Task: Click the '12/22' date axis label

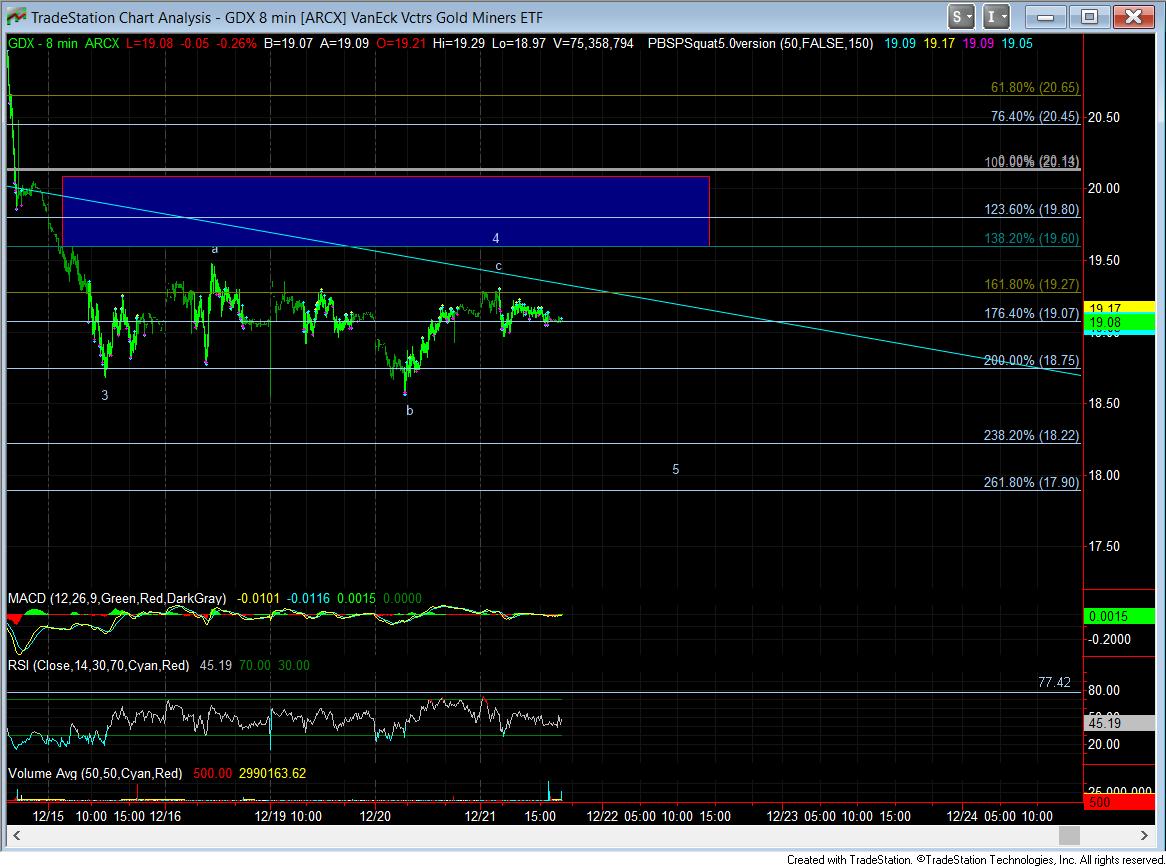Action: 602,816
